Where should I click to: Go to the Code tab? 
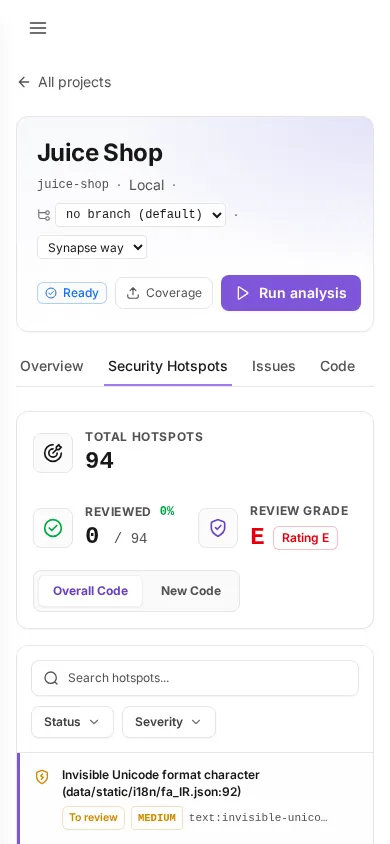337,366
